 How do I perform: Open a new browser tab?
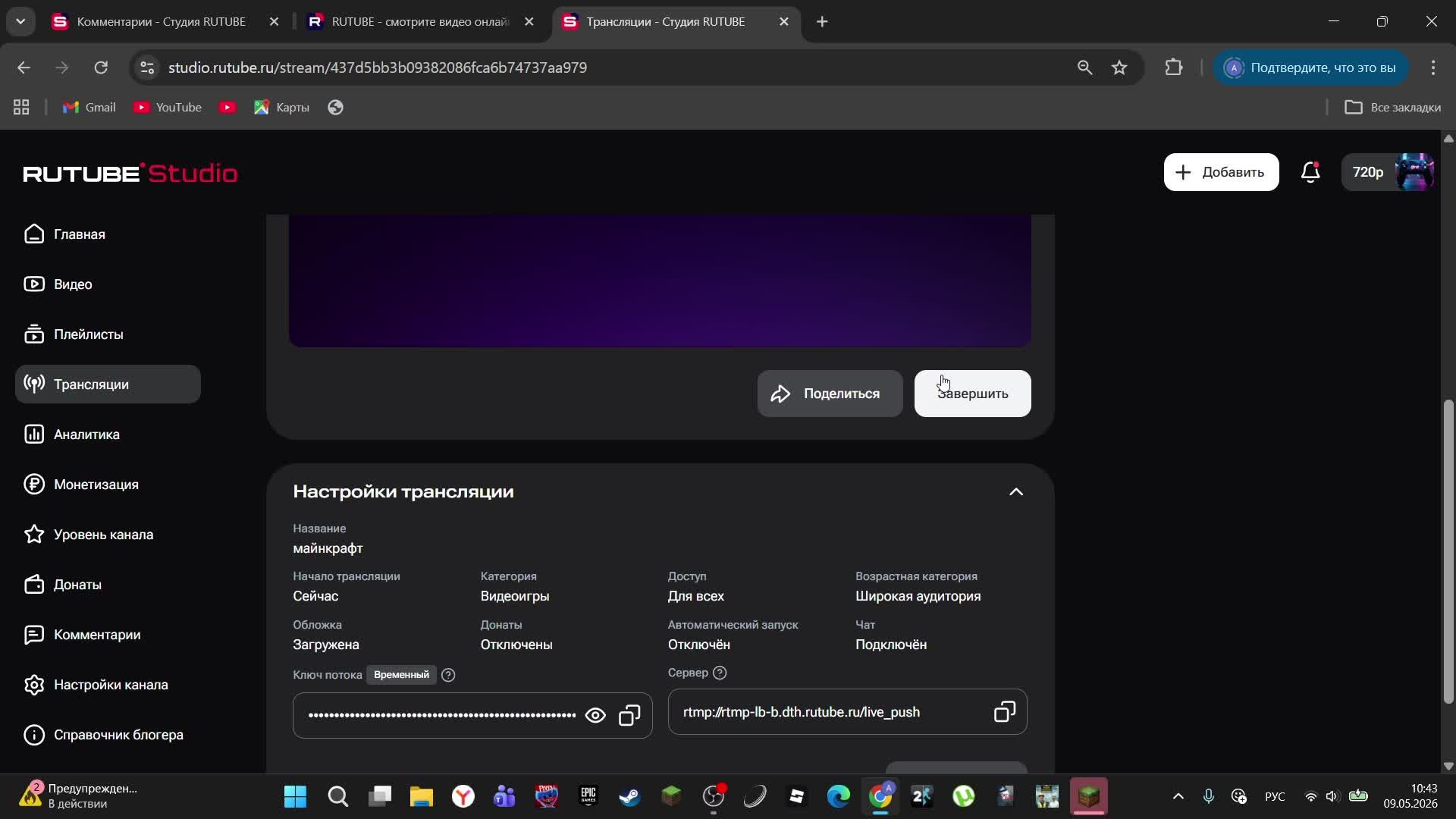(822, 22)
